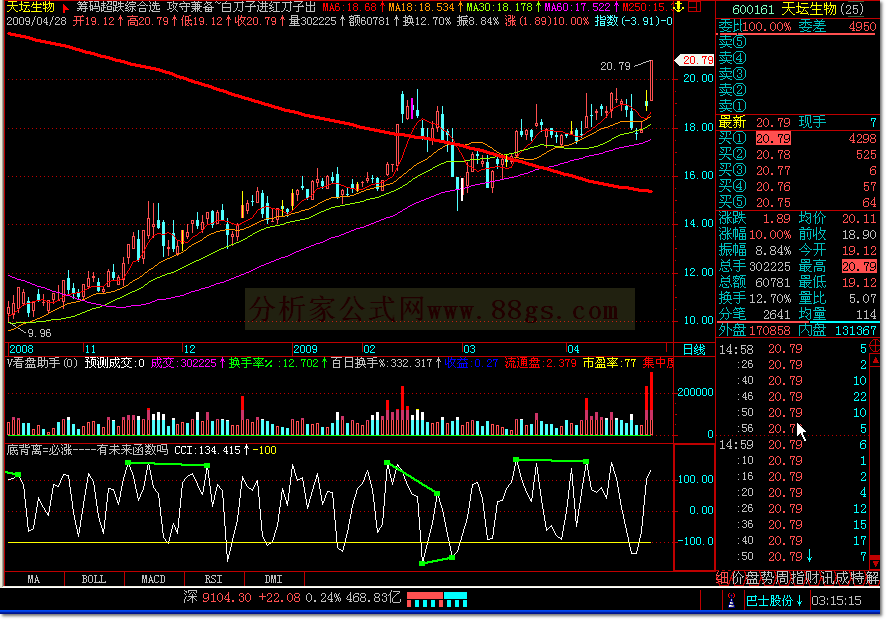The width and height of the screenshot is (887, 620).
Task: Click the 天坛生物 stock name in chart title
Action: [31, 7]
